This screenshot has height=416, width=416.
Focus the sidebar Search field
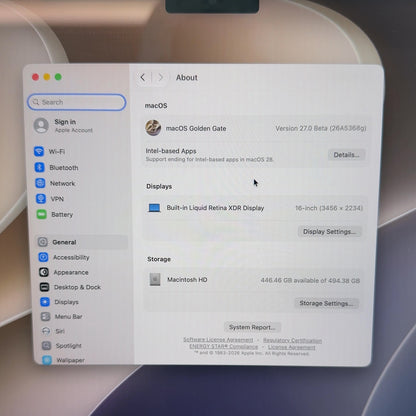coord(77,102)
